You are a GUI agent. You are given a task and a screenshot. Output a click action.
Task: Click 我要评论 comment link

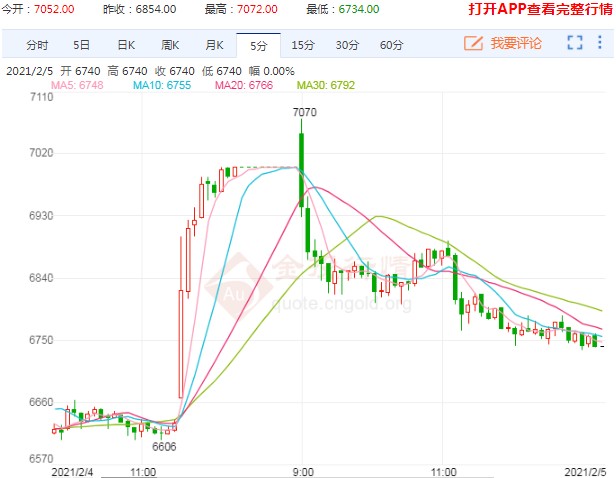coord(516,43)
